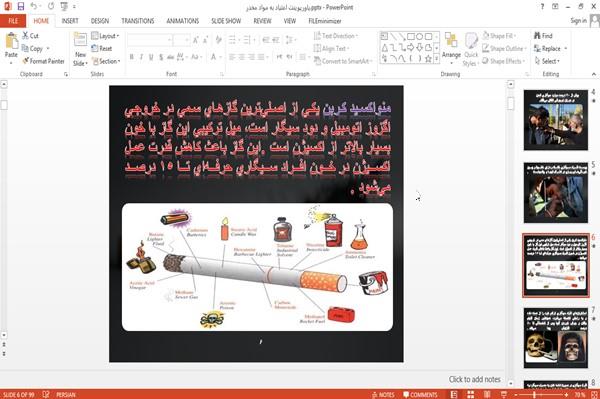Click Sign in link
Viewport: 600px width, 399px height.
pos(578,21)
